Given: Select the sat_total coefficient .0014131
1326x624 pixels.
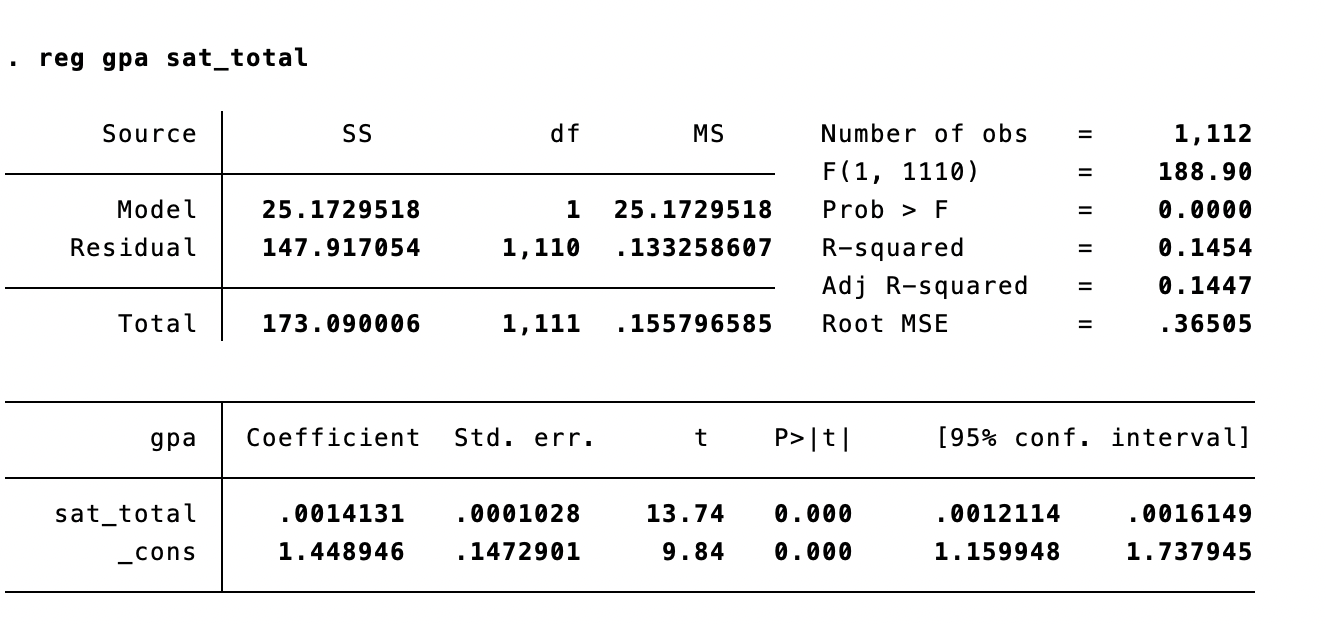Looking at the screenshot, I should [x=341, y=514].
